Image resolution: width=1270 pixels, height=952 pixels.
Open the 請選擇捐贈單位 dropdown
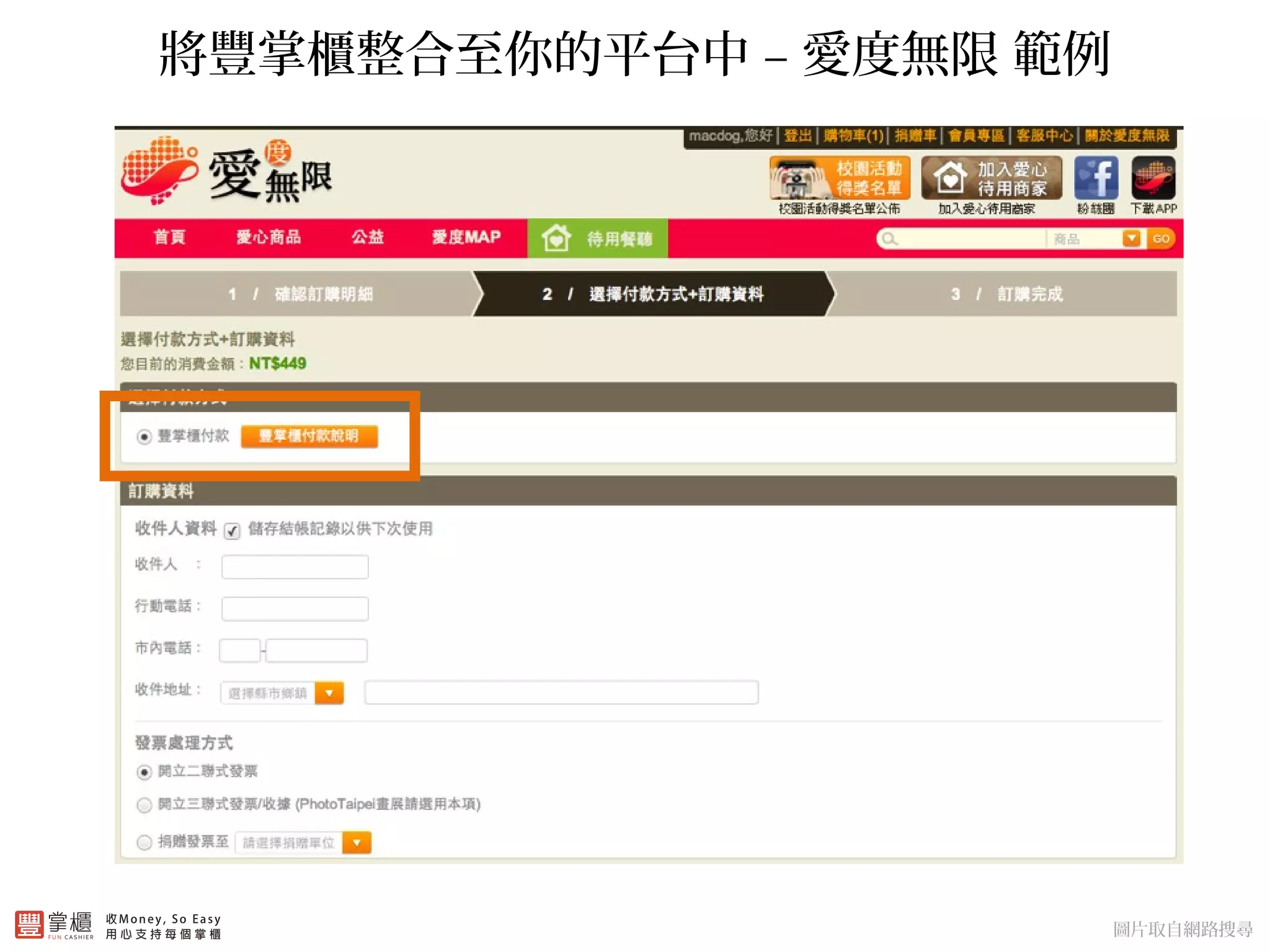coord(303,843)
